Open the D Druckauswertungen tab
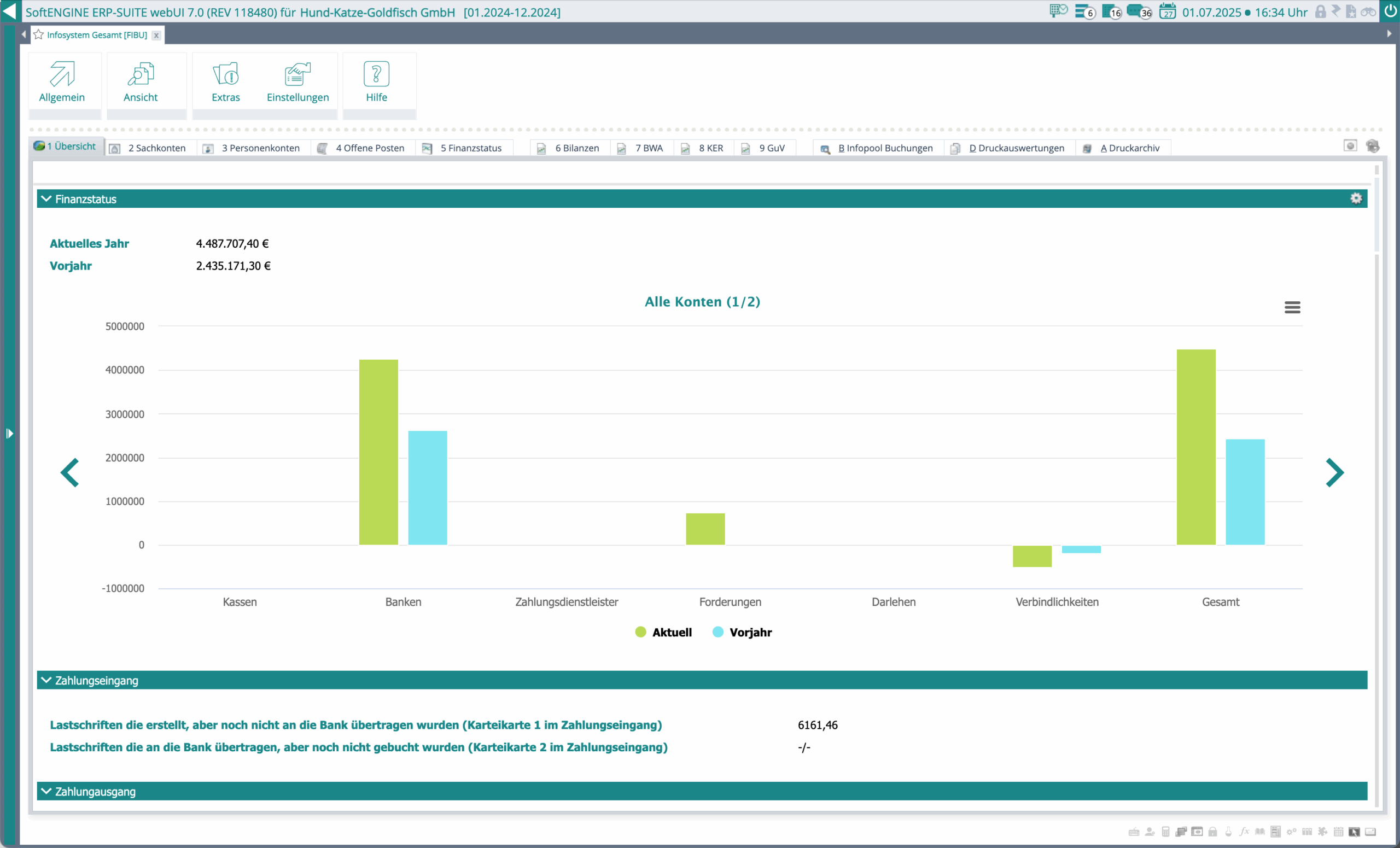Image resolution: width=1400 pixels, height=848 pixels. (1010, 148)
